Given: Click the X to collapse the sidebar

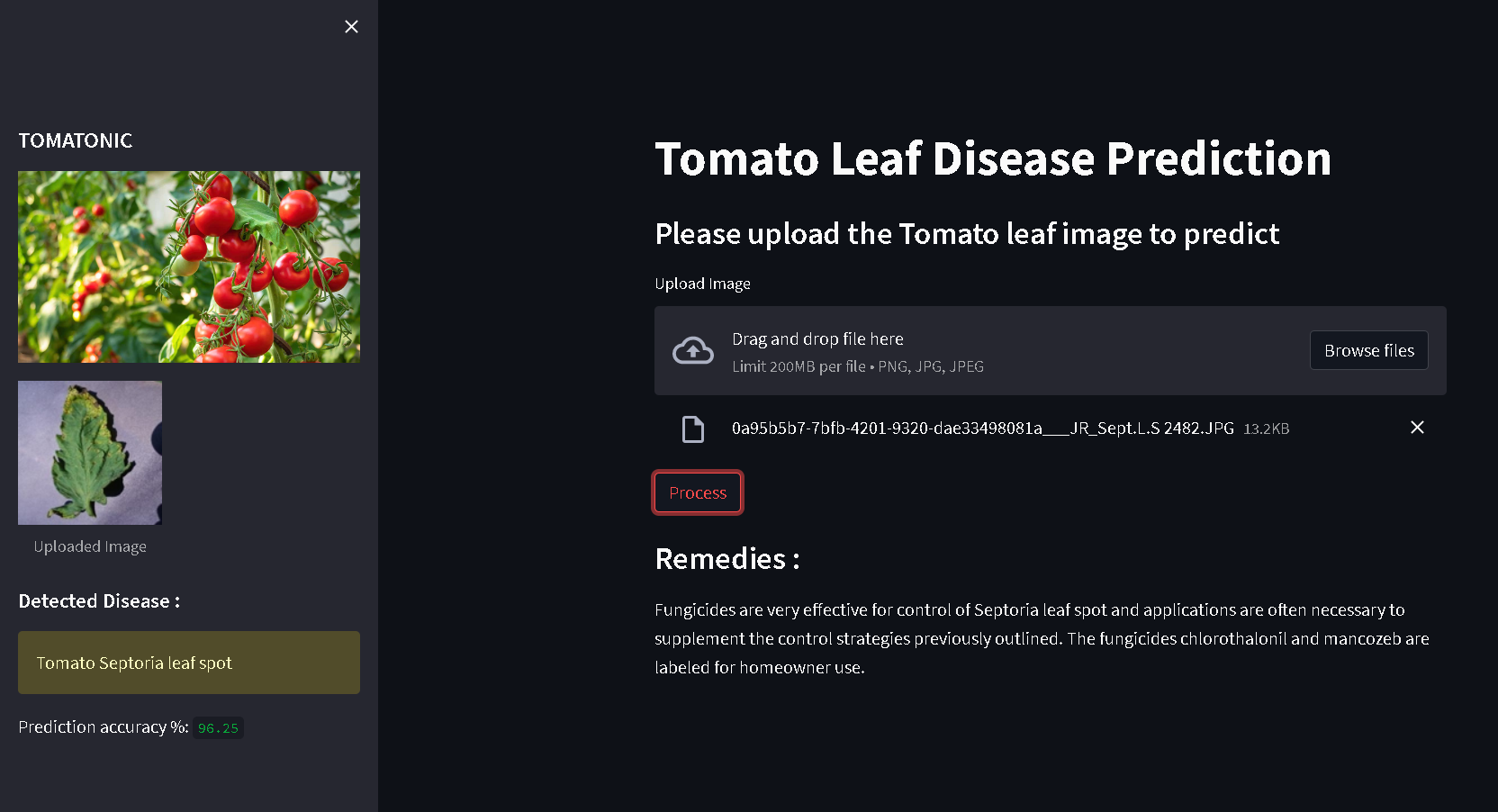Looking at the screenshot, I should [351, 27].
